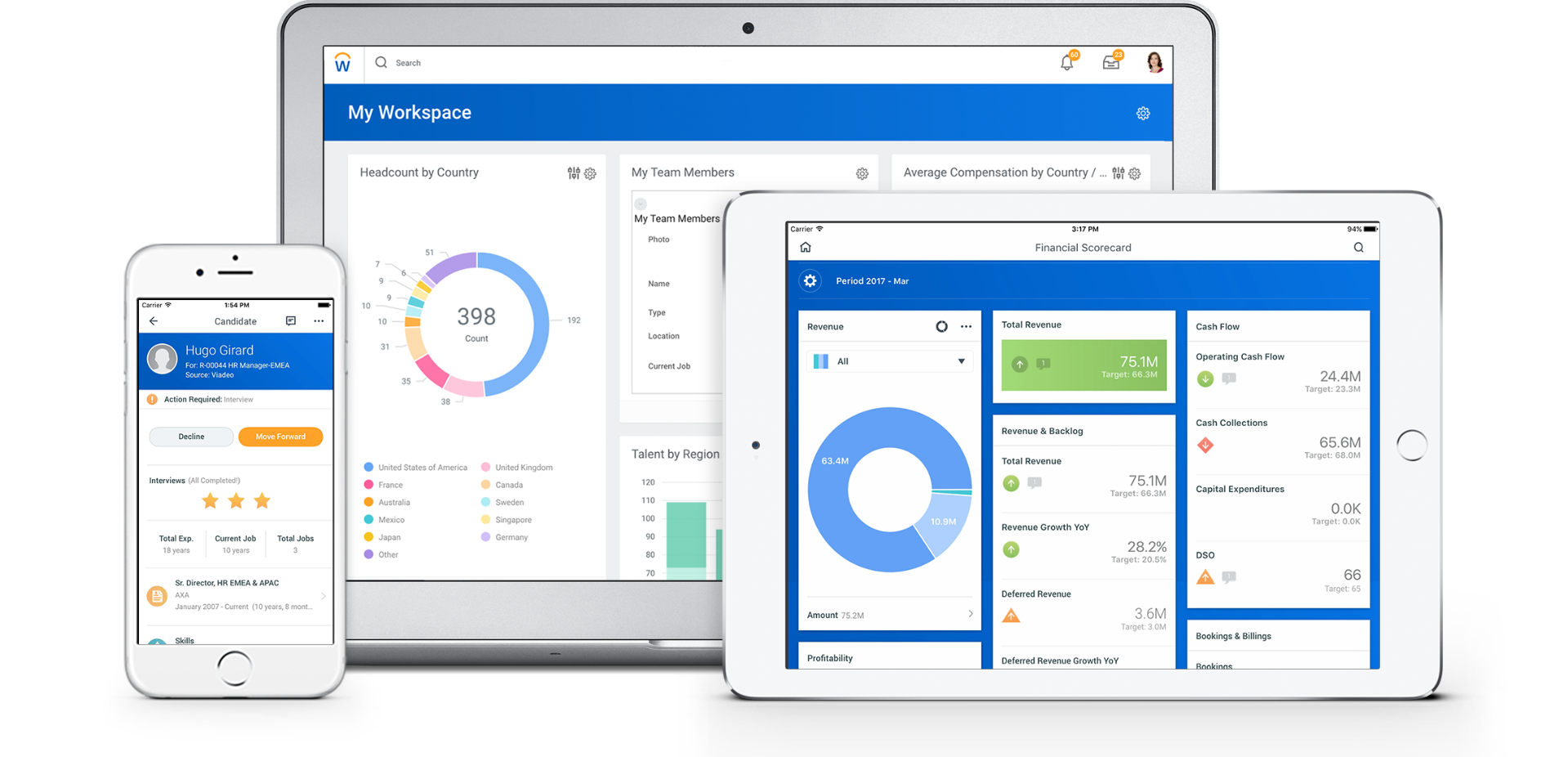The height and width of the screenshot is (757, 1568).
Task: Tap the back arrow on the Candidate screen
Action: point(154,320)
